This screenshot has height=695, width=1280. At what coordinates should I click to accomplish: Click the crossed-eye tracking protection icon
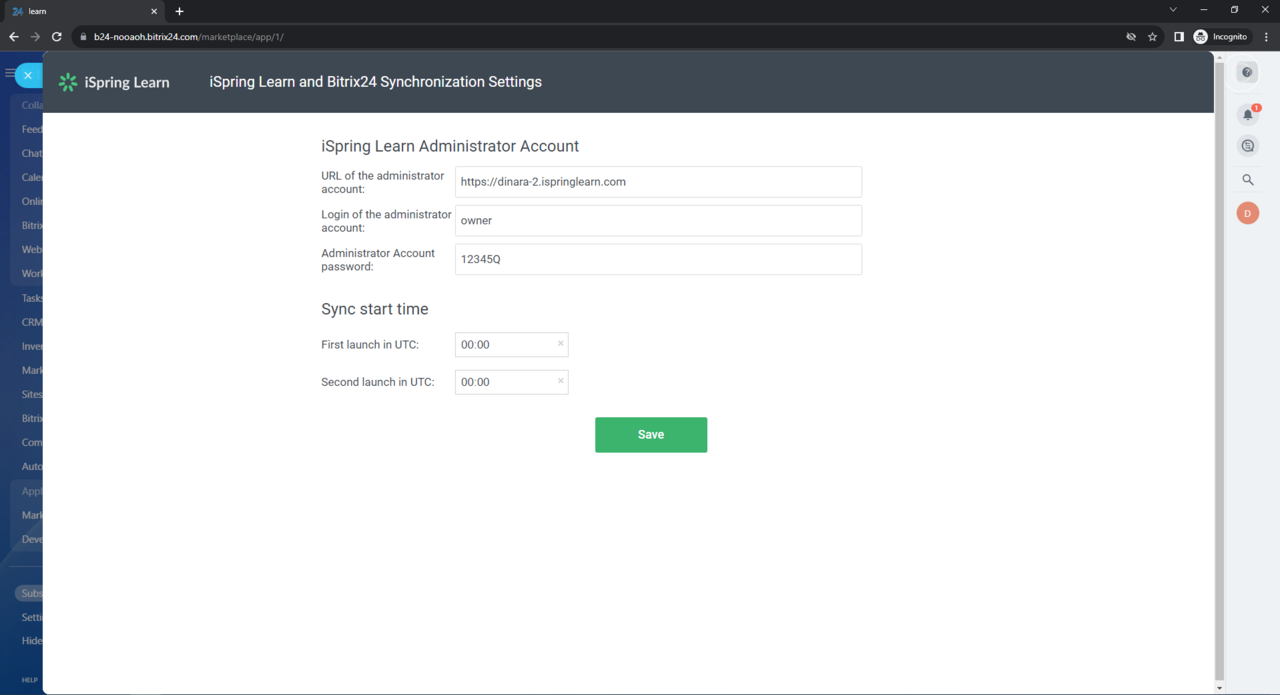point(1131,37)
